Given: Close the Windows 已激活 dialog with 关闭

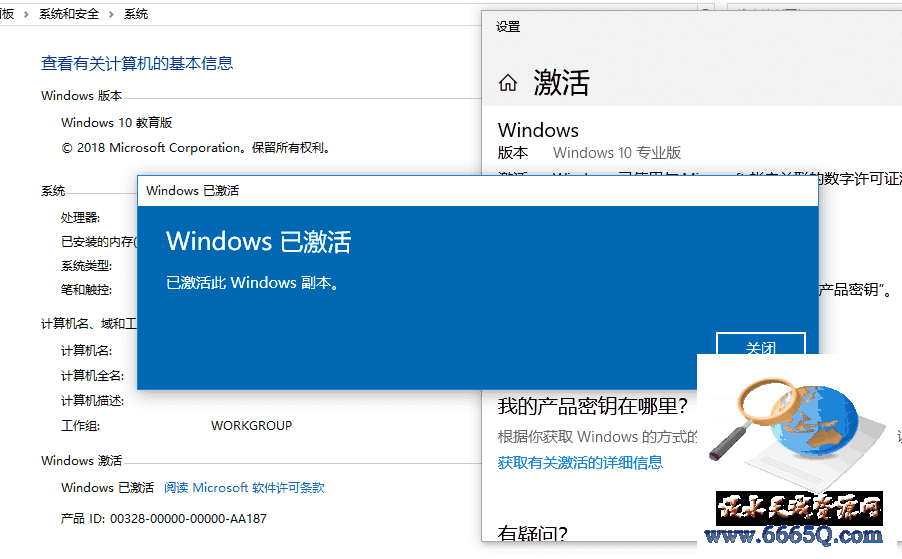Looking at the screenshot, I should [760, 343].
